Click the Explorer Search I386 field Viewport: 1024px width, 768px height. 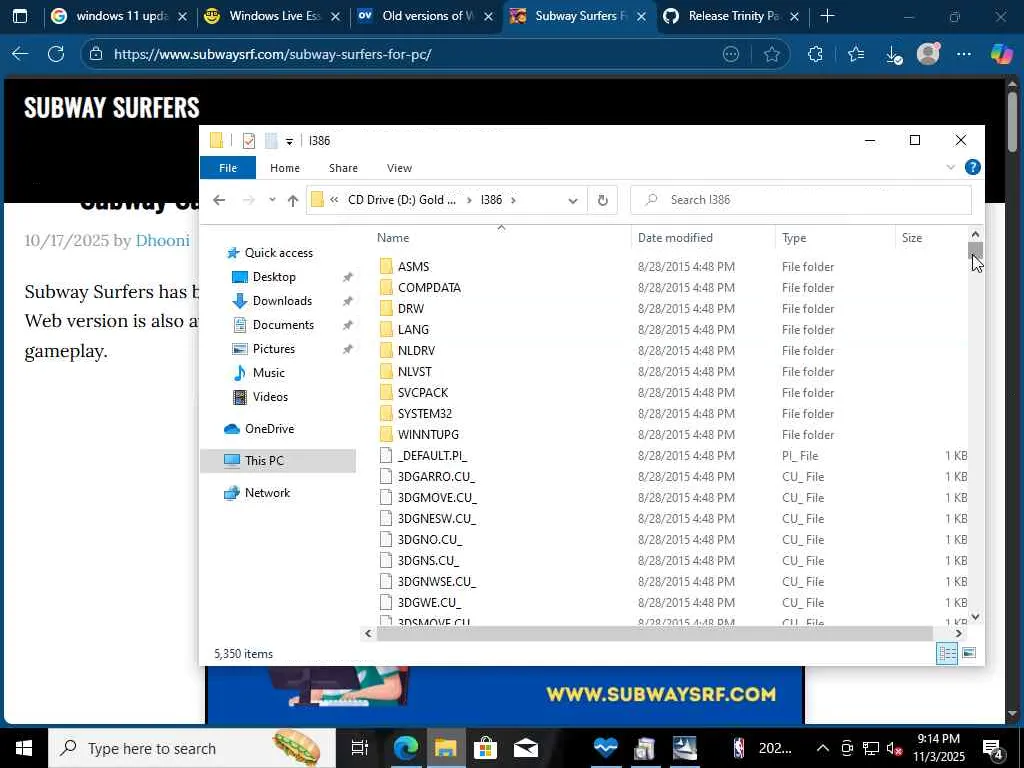pyautogui.click(x=801, y=200)
